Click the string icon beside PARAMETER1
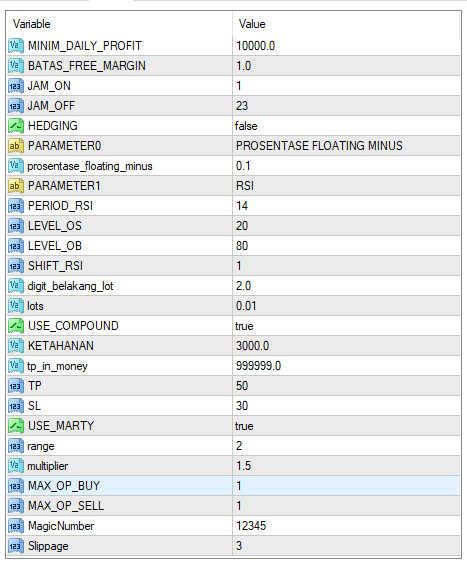Screen dimensions: 467x565 click(x=15, y=186)
